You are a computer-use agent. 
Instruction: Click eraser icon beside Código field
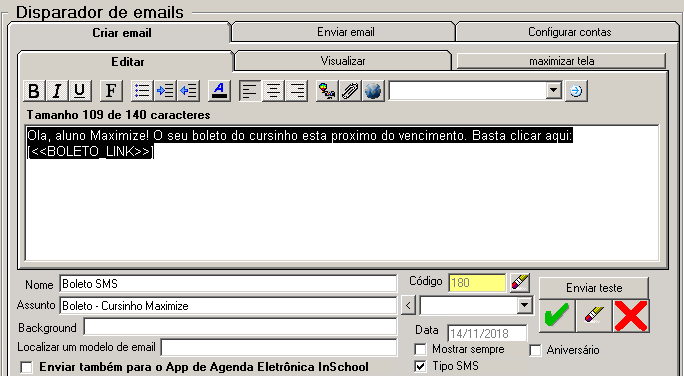pyautogui.click(x=520, y=283)
